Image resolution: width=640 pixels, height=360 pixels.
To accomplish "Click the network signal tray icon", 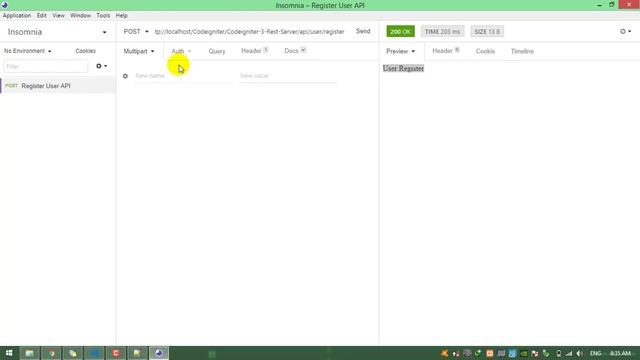I will [x=569, y=353].
